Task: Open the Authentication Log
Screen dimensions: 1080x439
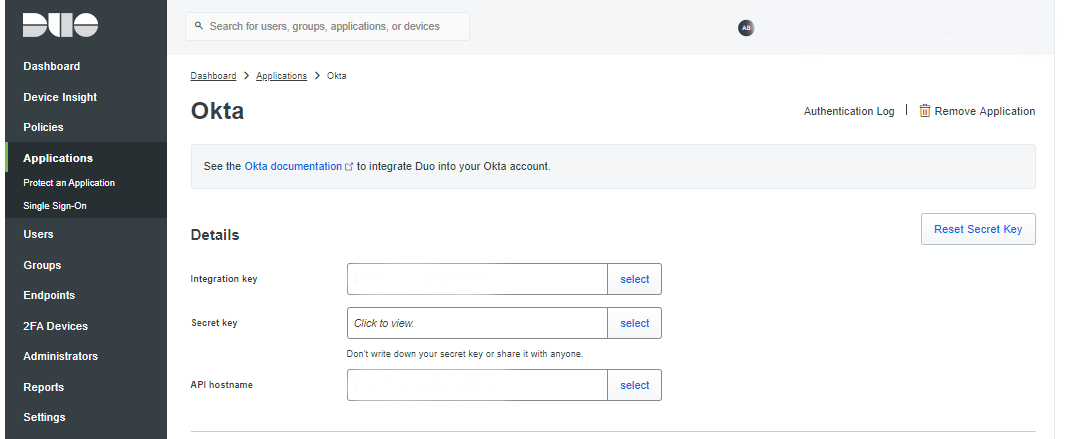Action: 849,111
